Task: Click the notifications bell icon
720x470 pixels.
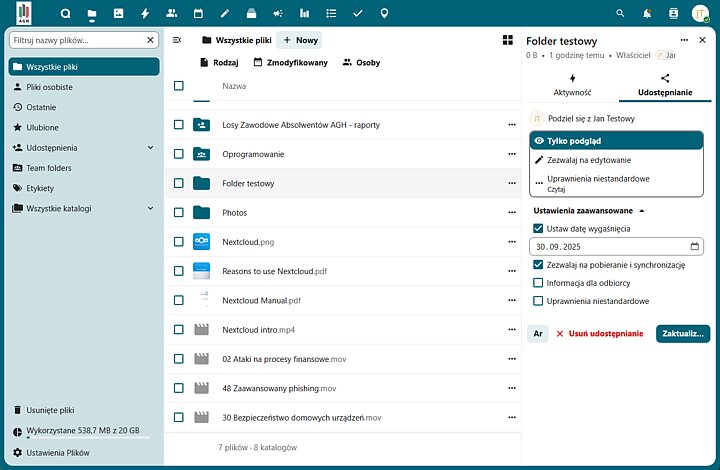Action: pos(647,14)
